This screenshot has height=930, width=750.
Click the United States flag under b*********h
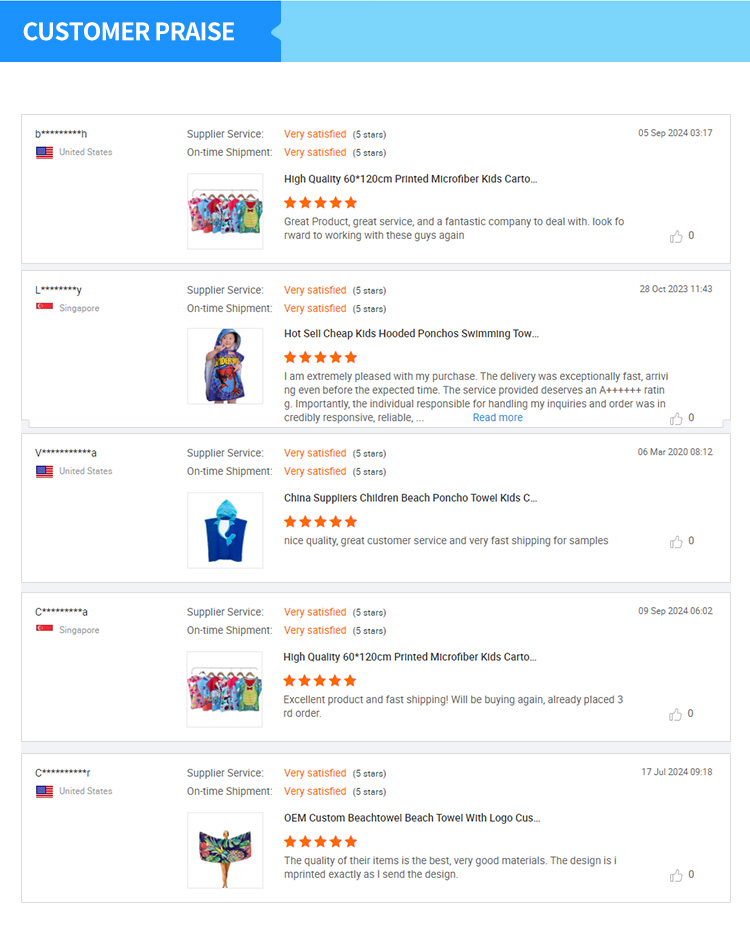coord(45,153)
